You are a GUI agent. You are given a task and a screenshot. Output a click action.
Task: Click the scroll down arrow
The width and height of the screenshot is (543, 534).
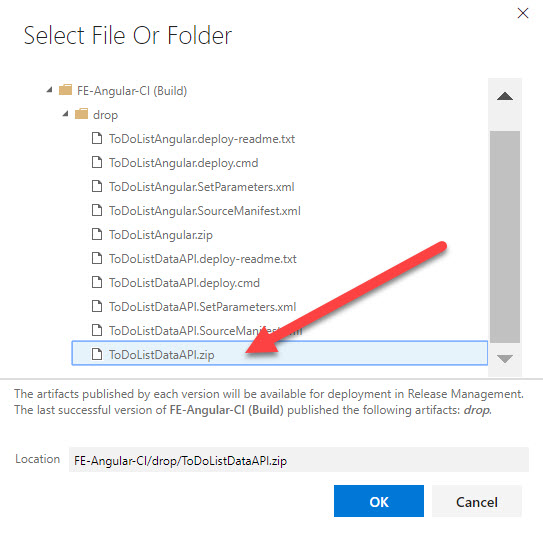(505, 359)
